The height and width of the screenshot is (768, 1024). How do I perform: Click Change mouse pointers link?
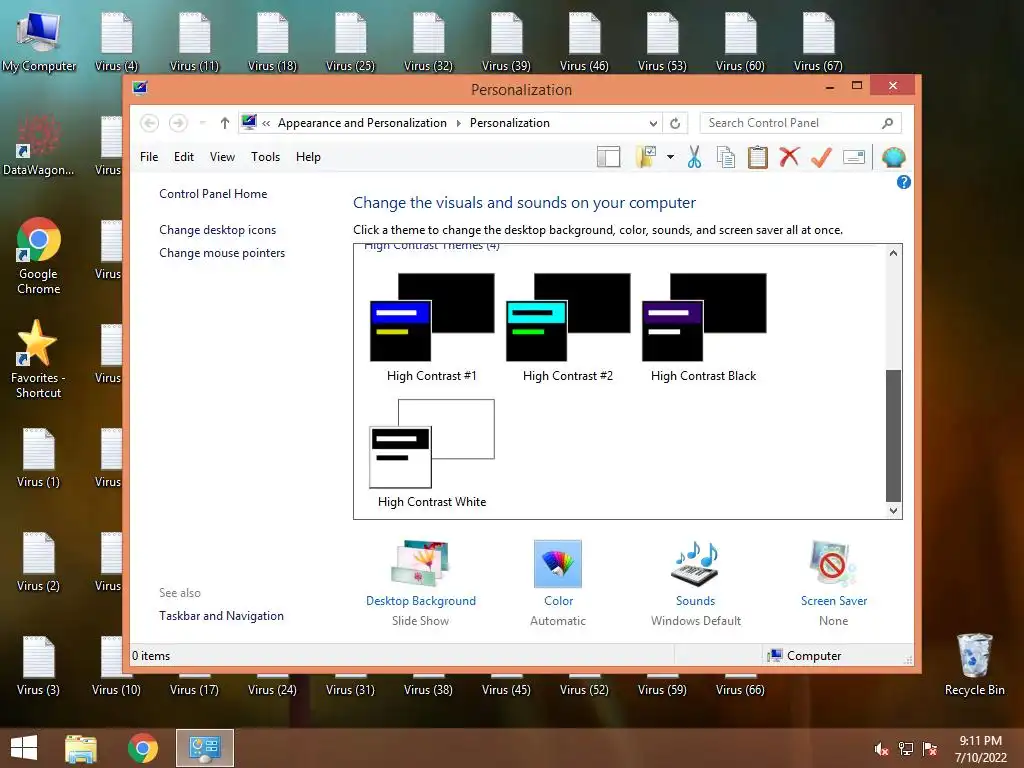222,253
